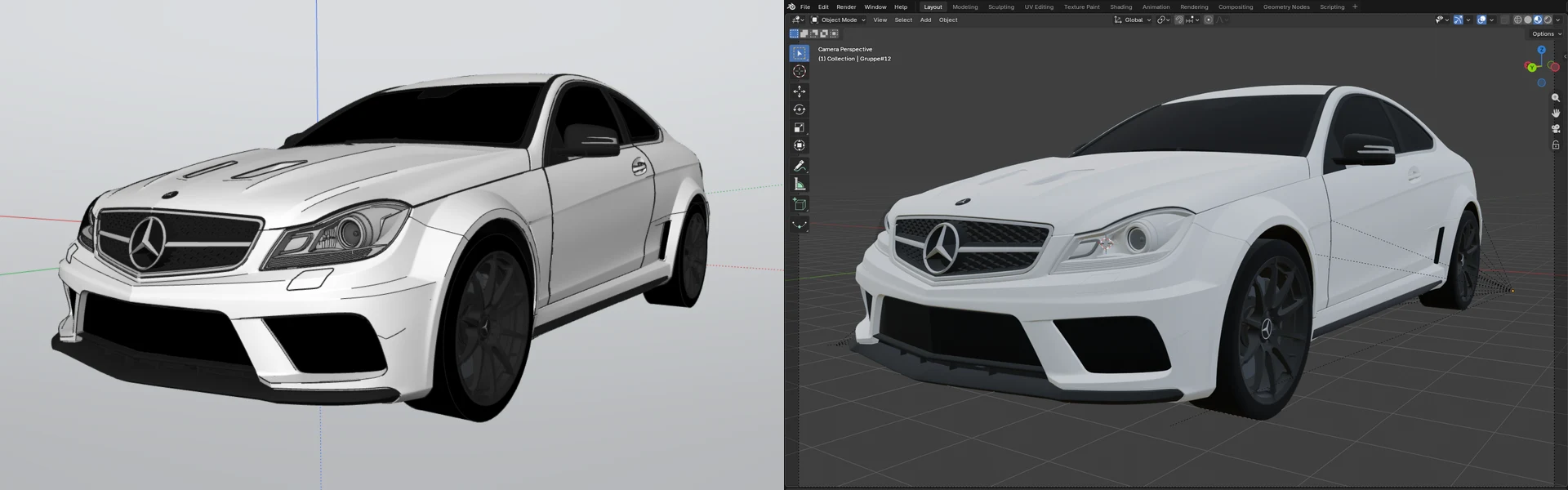Toggle the camera view icon
Image resolution: width=1568 pixels, height=490 pixels.
pos(1556,129)
